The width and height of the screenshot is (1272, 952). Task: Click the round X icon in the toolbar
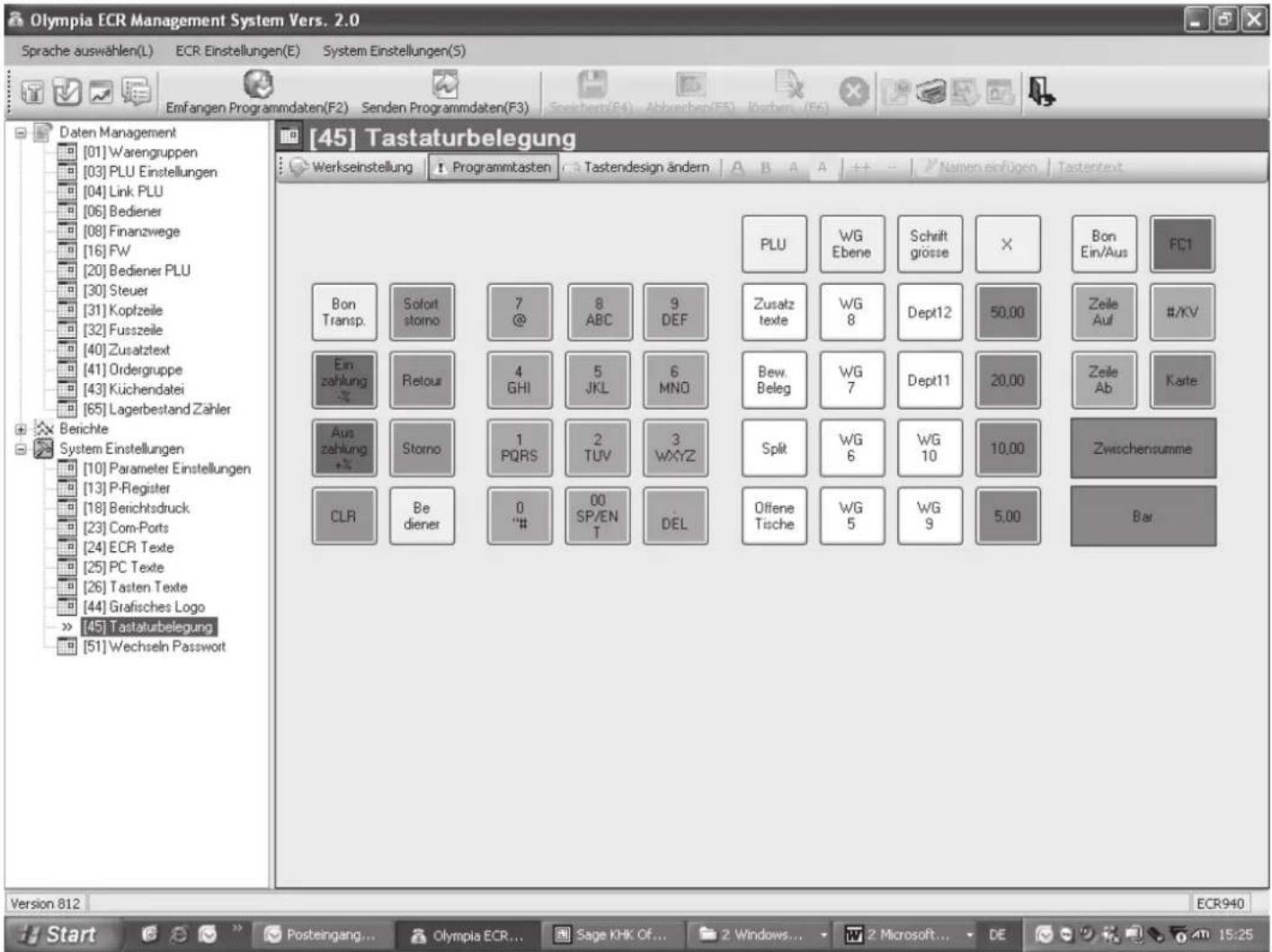[x=854, y=92]
